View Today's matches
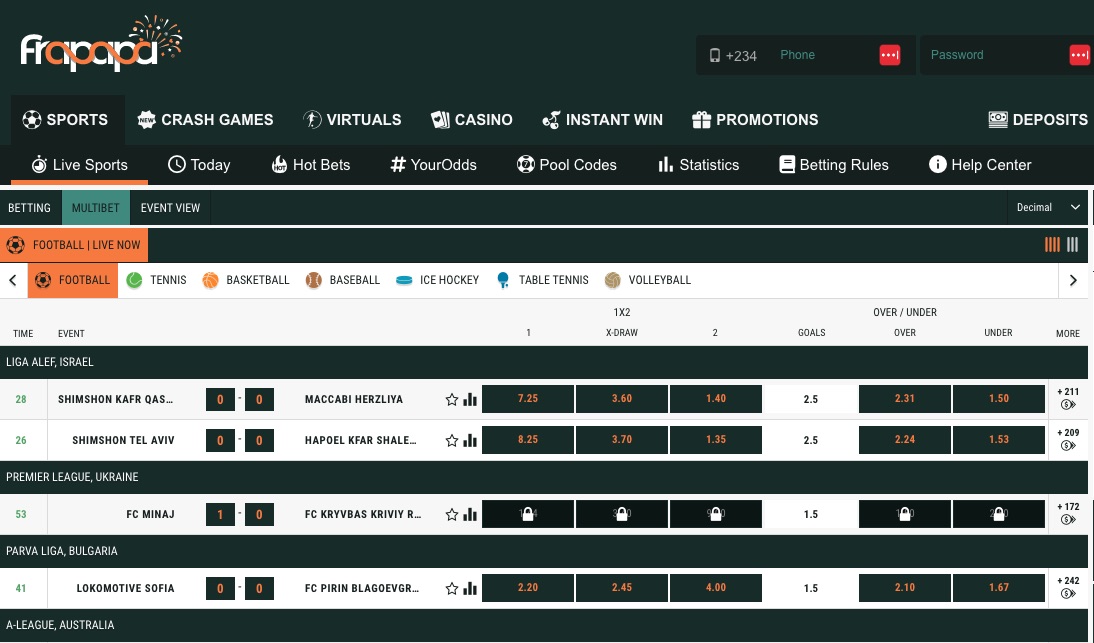1094x643 pixels. tap(200, 165)
